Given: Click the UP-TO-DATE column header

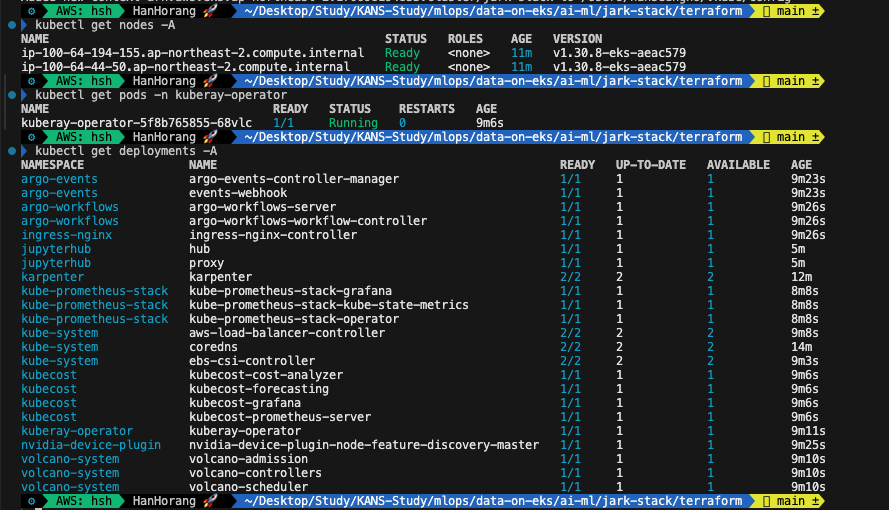Looking at the screenshot, I should [x=651, y=165].
